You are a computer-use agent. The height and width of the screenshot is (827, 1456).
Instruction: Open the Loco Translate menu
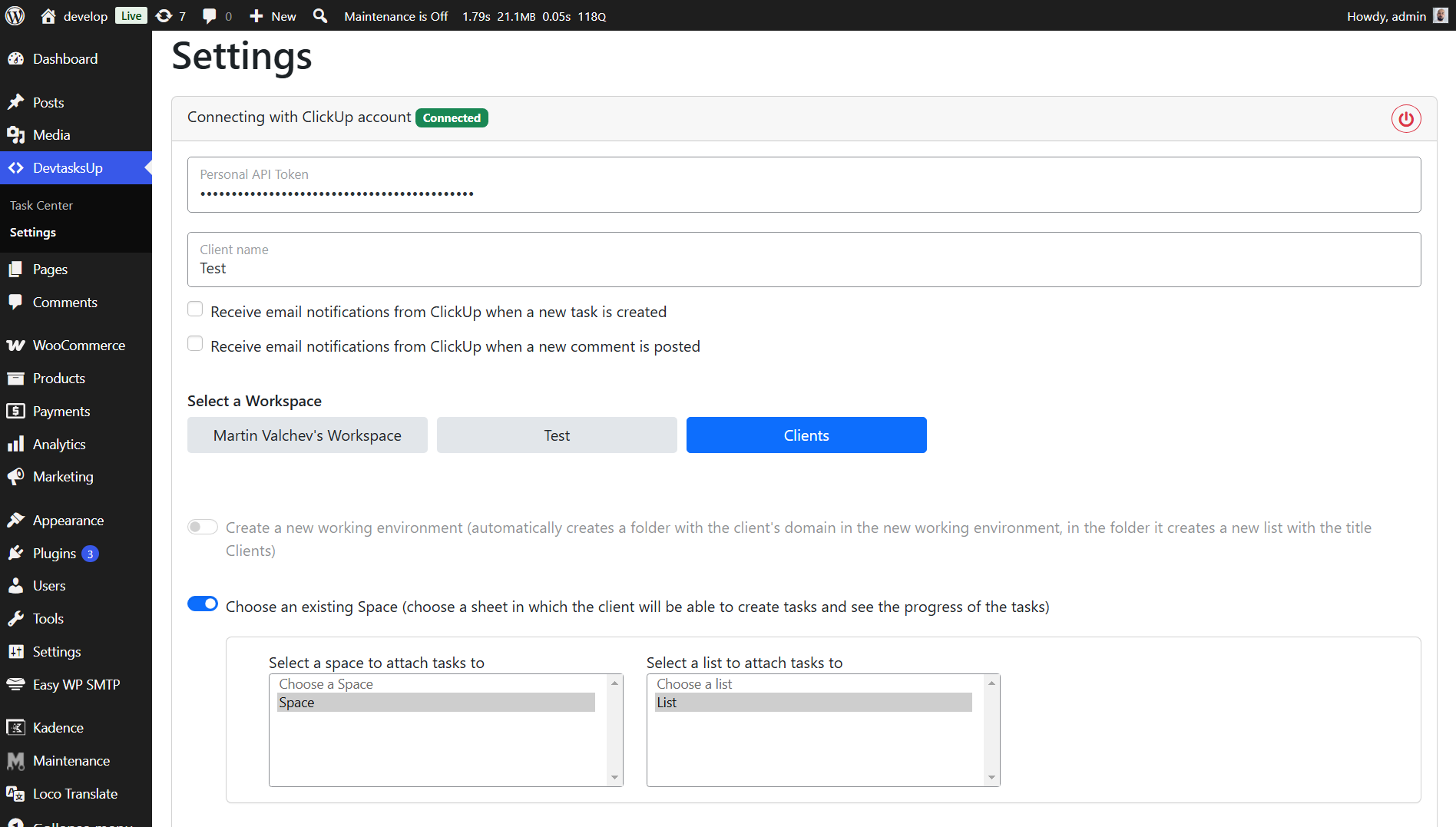(x=76, y=793)
